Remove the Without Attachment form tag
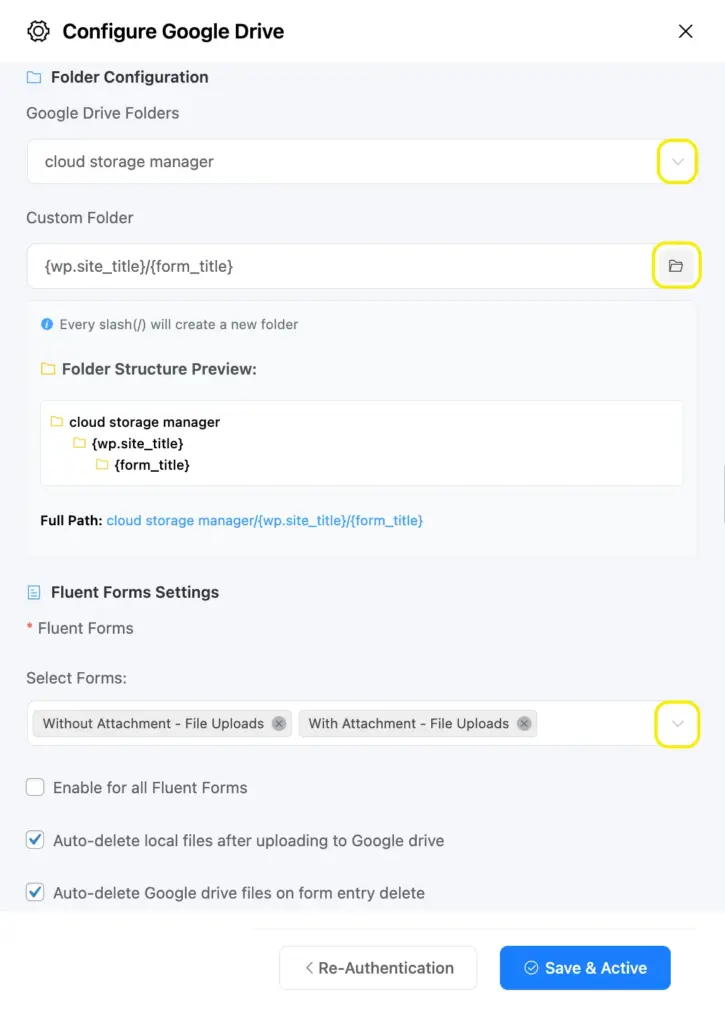The image size is (725, 1024). [278, 723]
